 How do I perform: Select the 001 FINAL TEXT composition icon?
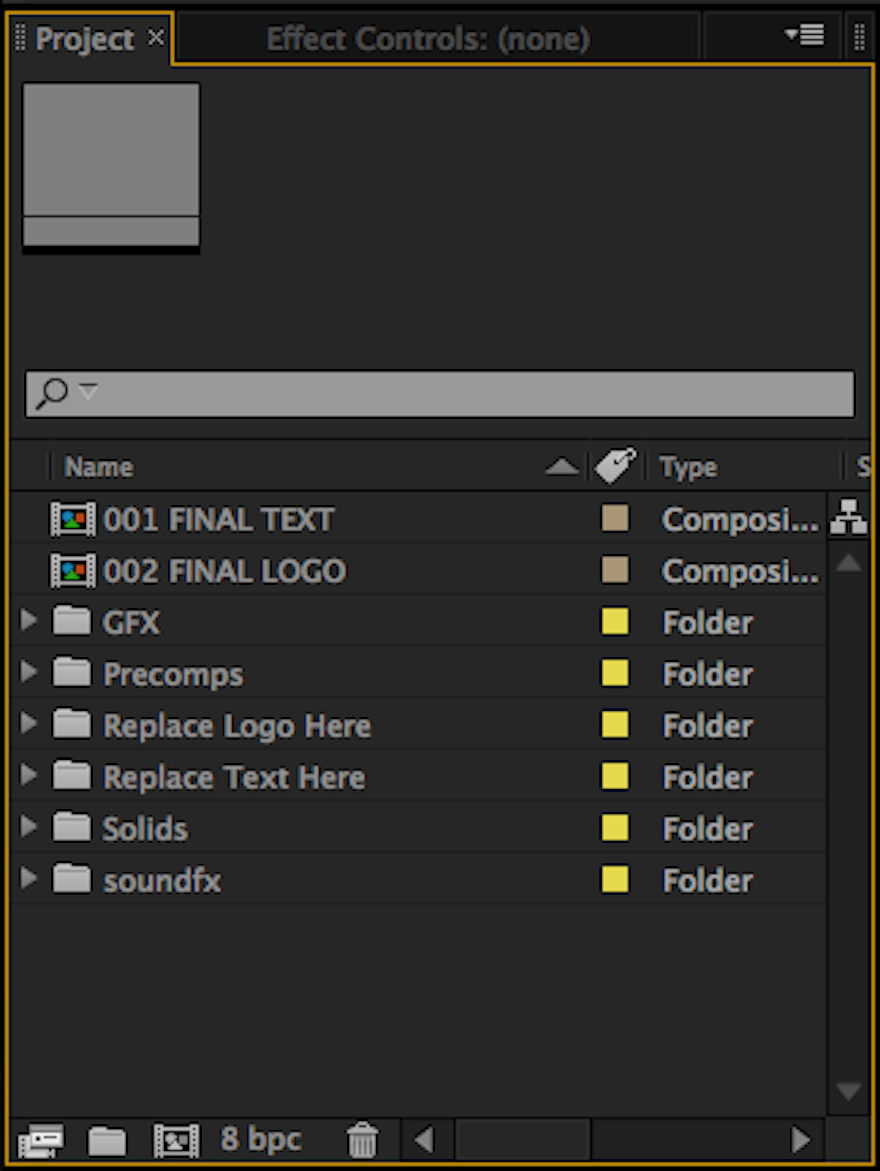pos(73,519)
